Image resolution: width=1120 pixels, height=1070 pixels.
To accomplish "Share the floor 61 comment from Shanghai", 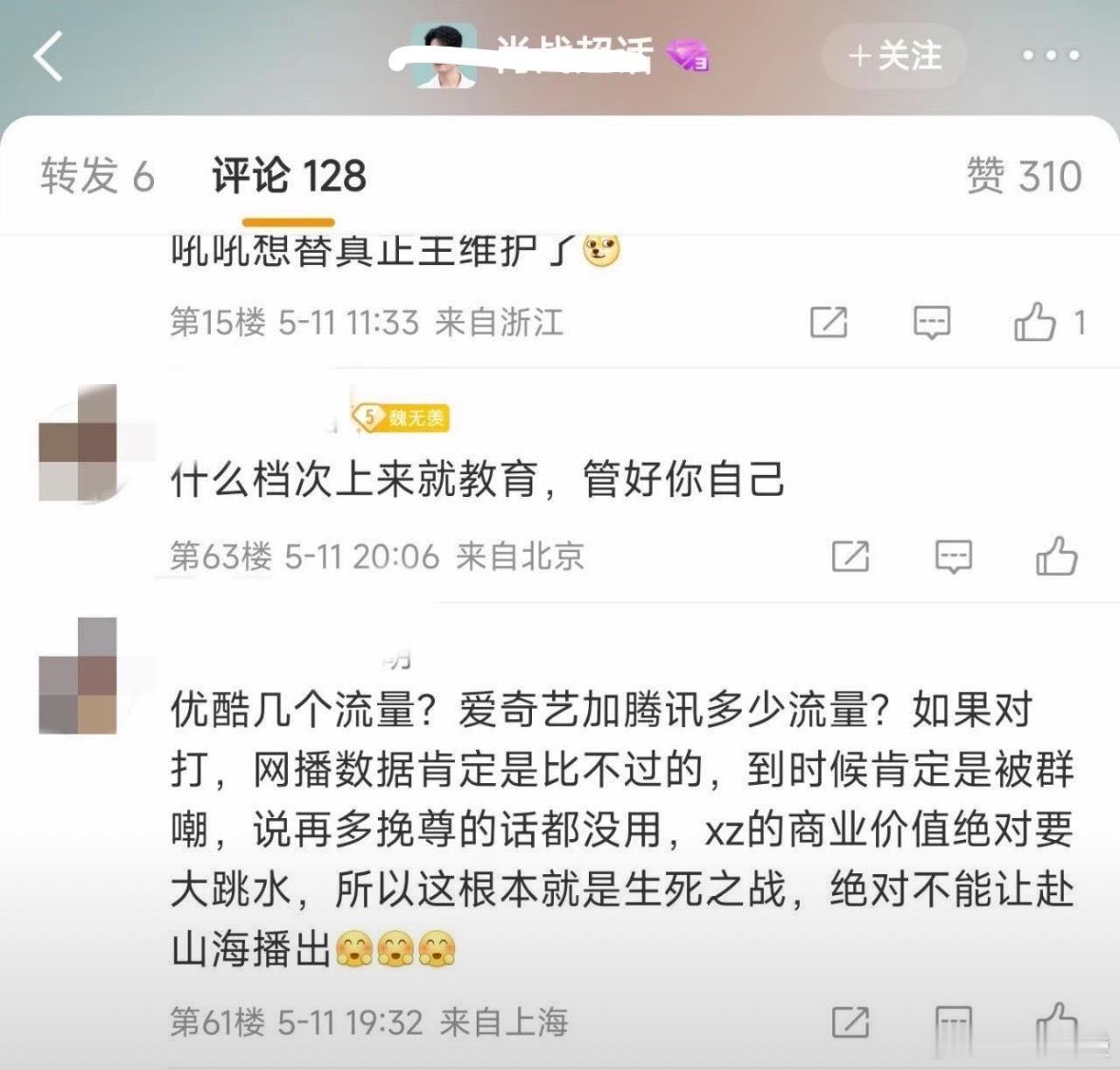I will [850, 1022].
